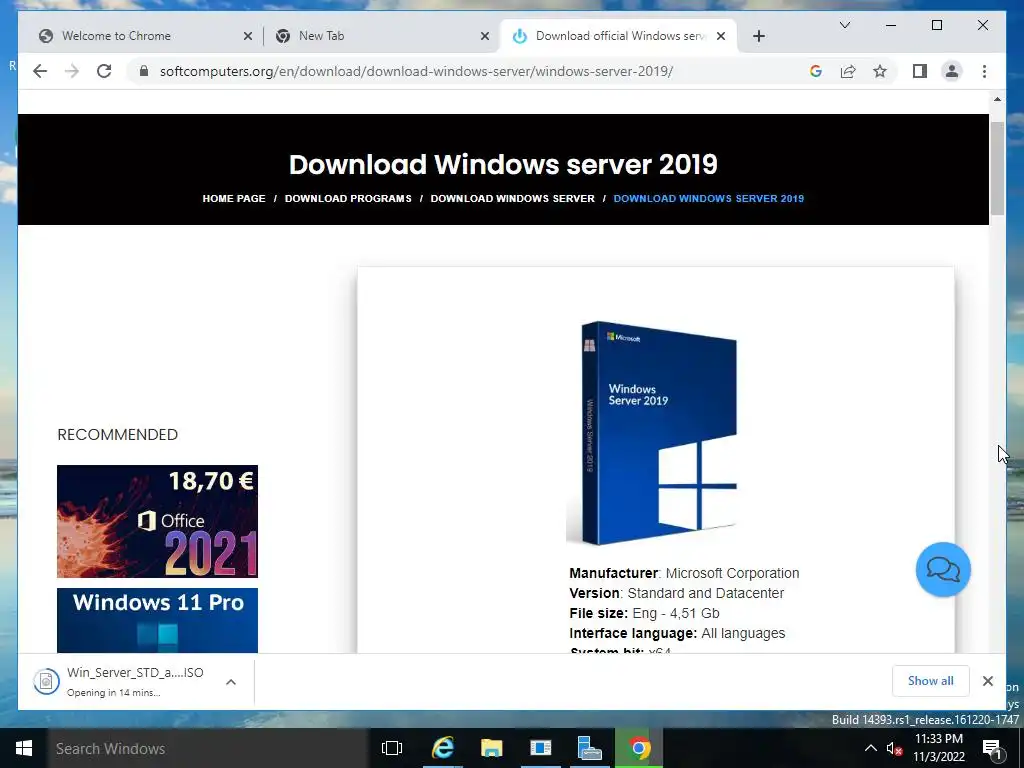Click the page vertical scrollbar thumb
Viewport: 1024px width, 768px height.
click(997, 168)
